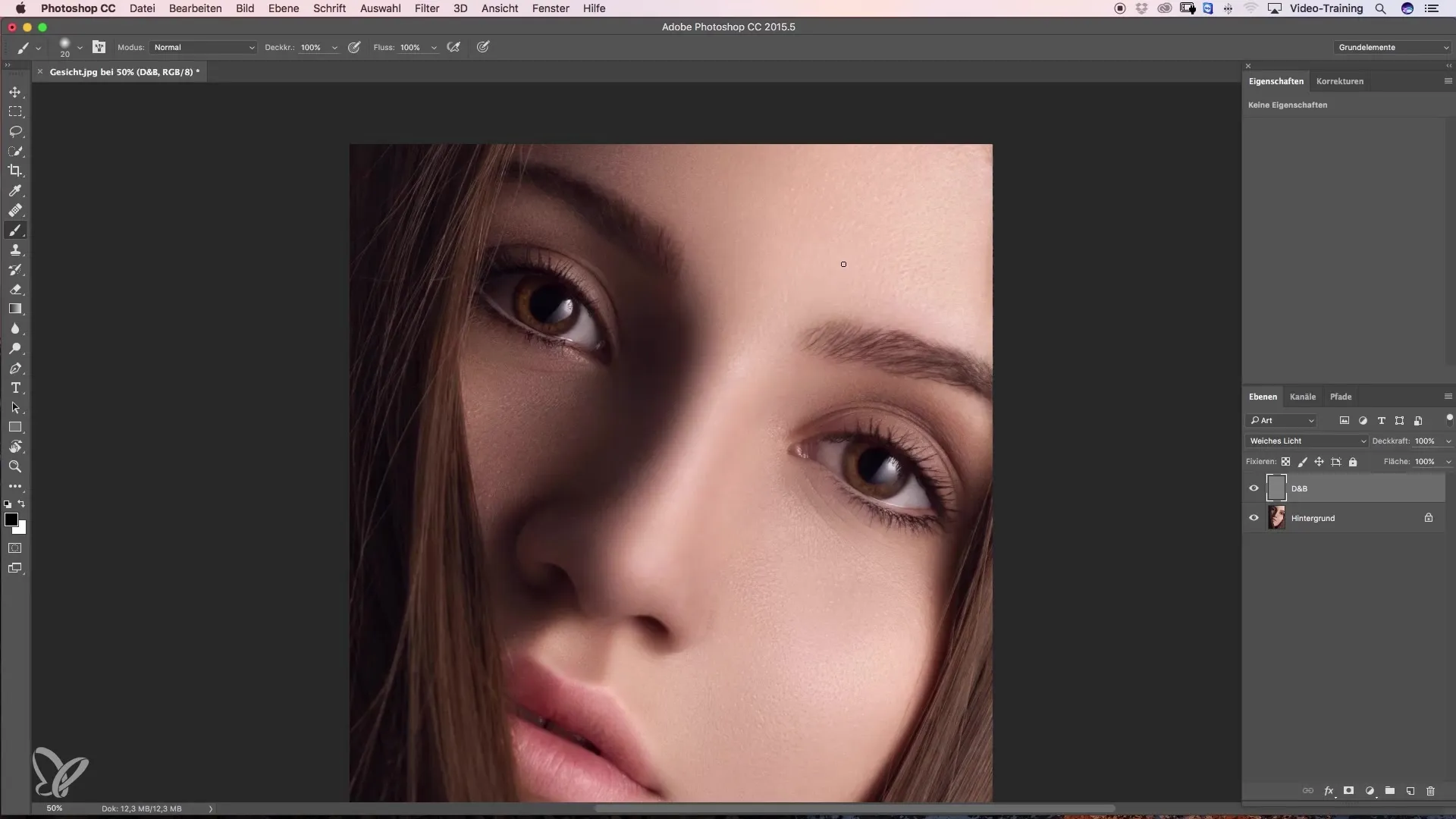Hide the D&B layer
This screenshot has width=1456, height=819.
click(1254, 488)
